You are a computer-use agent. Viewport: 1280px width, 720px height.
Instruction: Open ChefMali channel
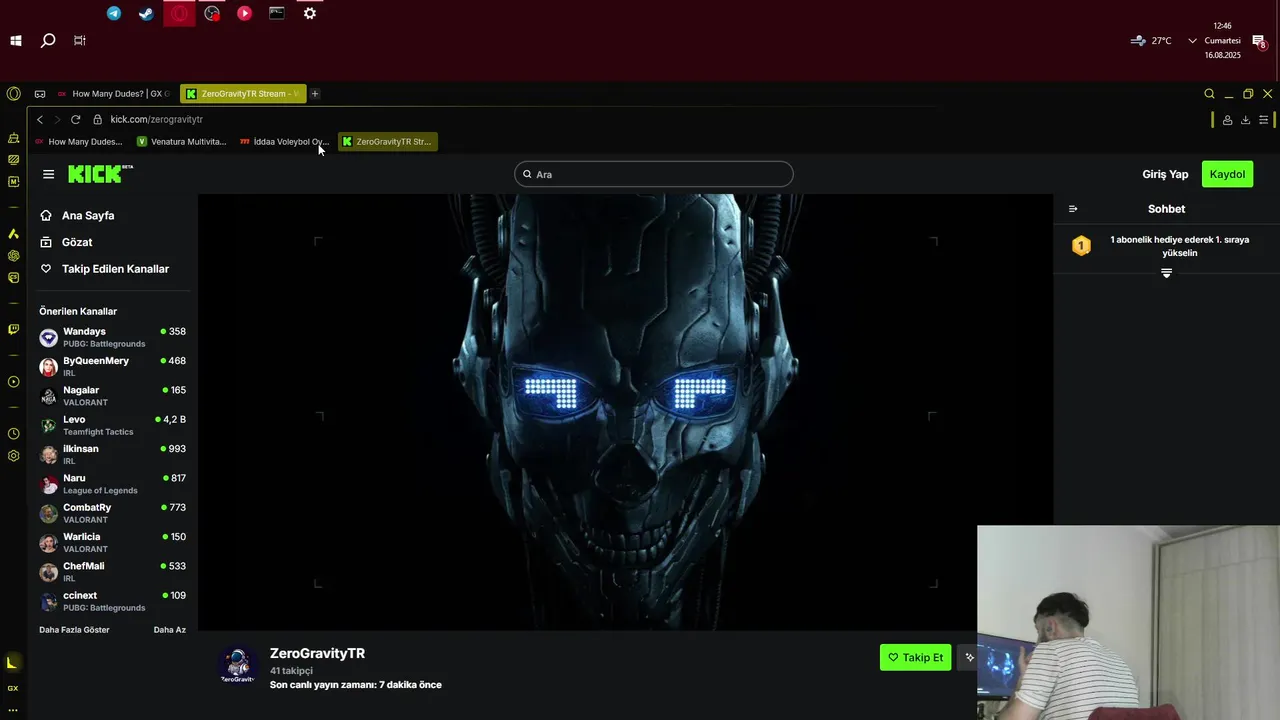(x=112, y=572)
